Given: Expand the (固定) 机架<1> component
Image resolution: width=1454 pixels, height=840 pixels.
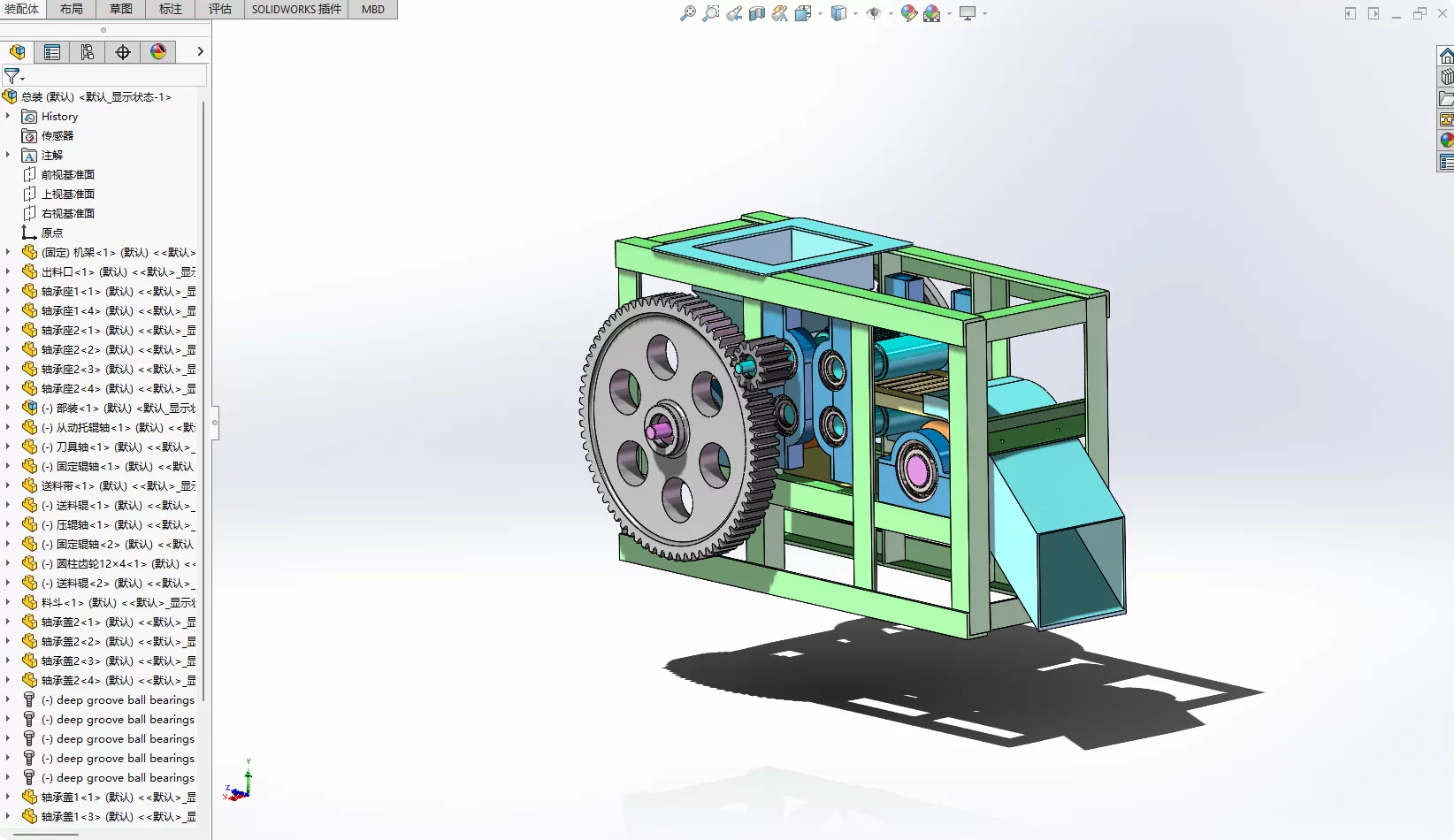Looking at the screenshot, I should (x=8, y=252).
